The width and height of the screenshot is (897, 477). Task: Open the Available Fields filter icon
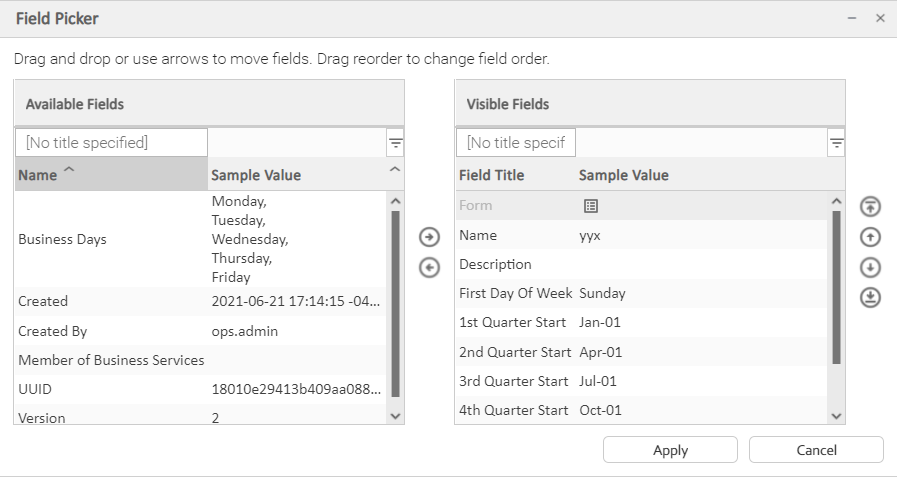(395, 144)
